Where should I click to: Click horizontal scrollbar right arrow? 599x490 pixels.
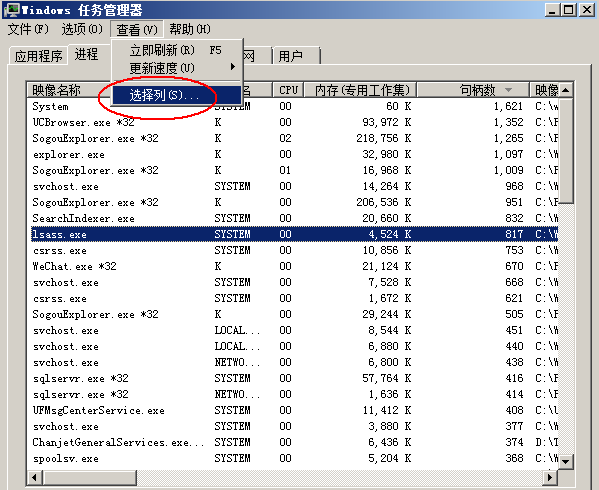[550, 477]
